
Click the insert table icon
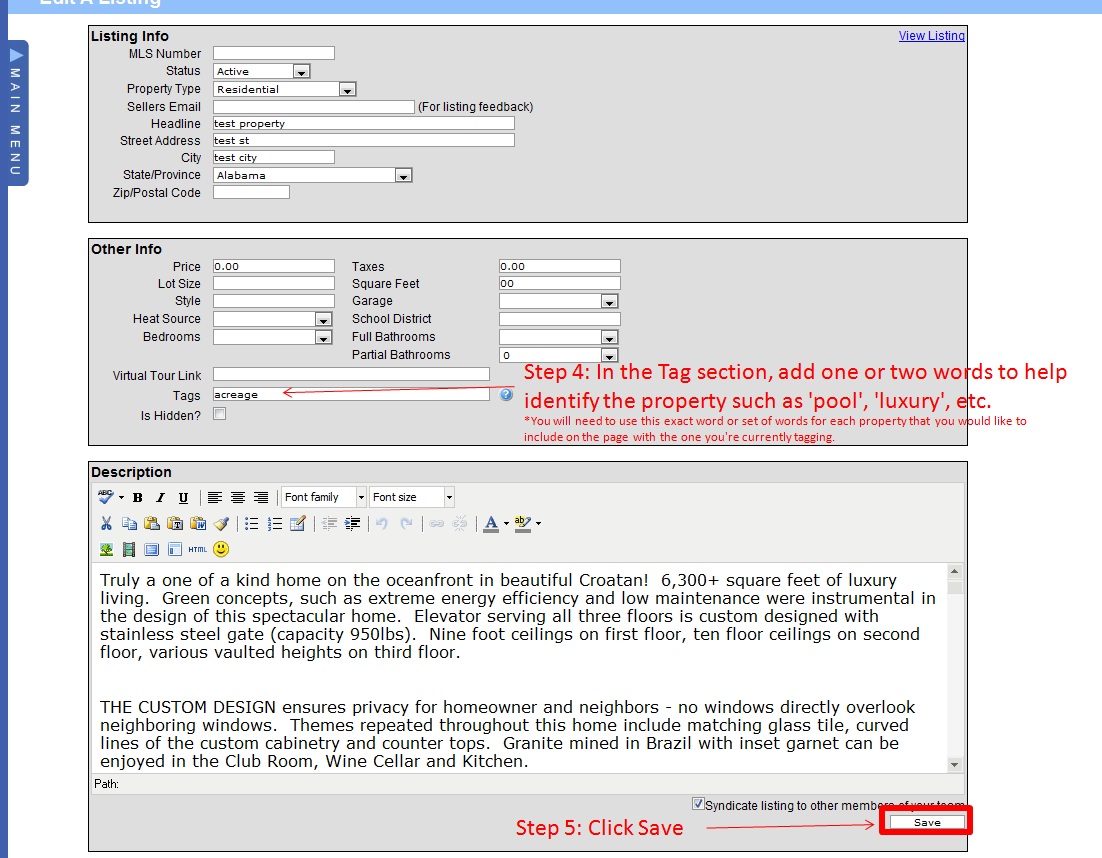[297, 524]
